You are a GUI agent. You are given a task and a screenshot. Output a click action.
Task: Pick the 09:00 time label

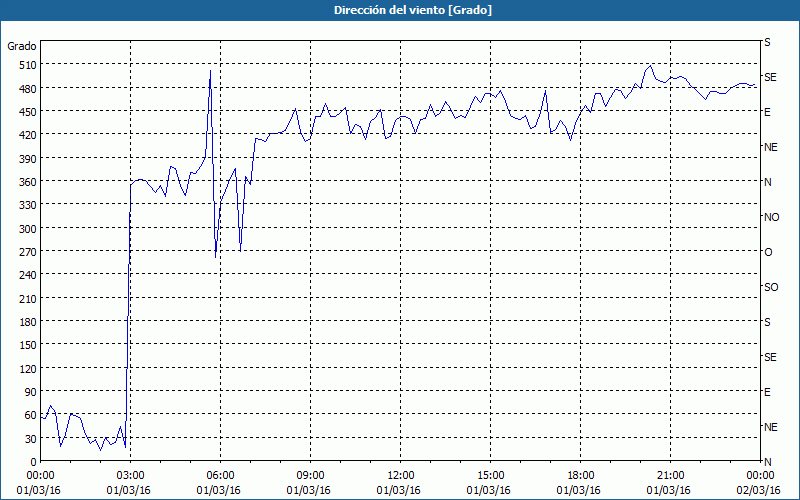point(310,477)
